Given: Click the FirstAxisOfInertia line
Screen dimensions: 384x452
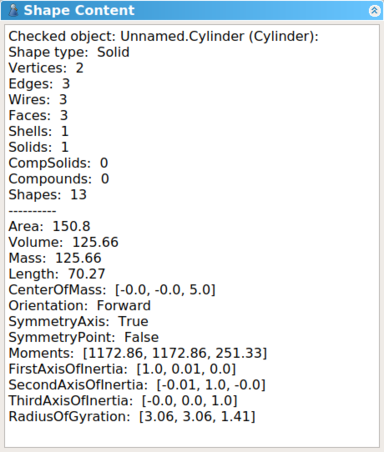Looking at the screenshot, I should click(122, 369).
